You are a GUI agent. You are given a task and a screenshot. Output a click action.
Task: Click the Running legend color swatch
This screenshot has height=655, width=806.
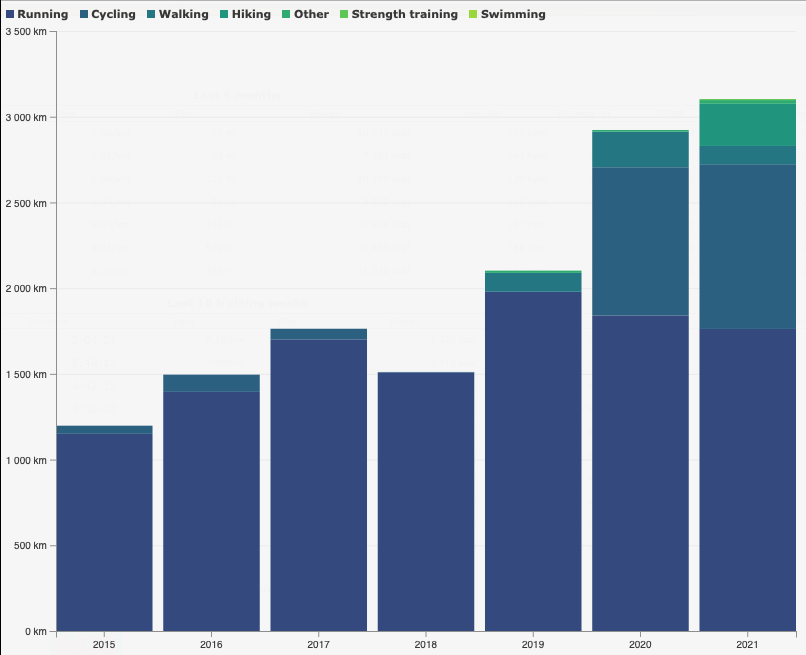[10, 15]
